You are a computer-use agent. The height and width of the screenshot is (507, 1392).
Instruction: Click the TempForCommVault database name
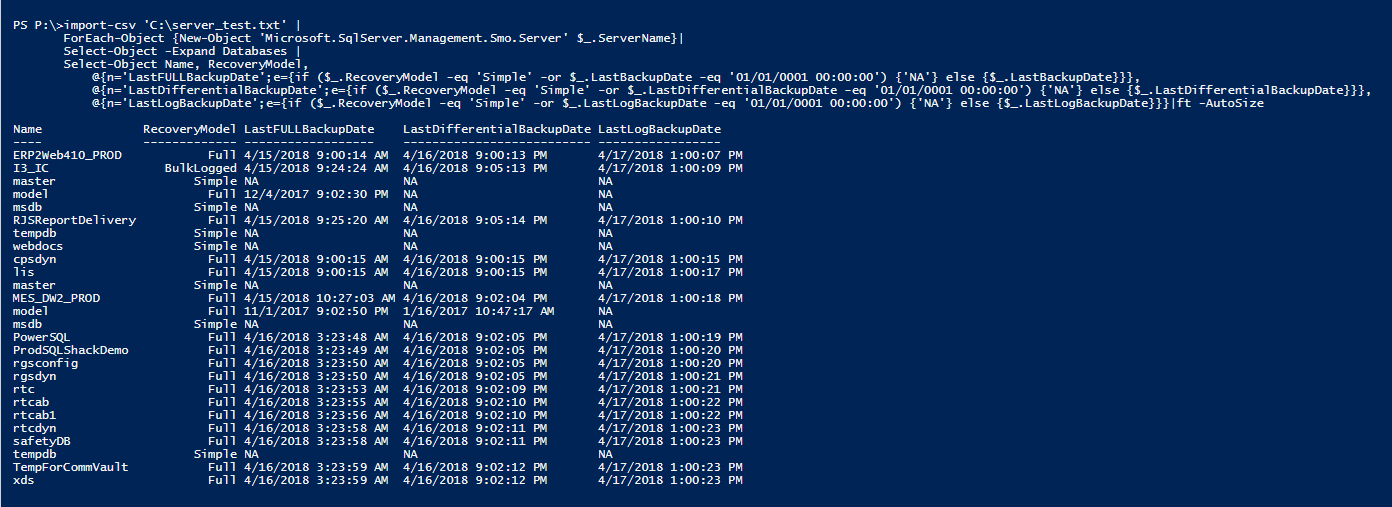(x=70, y=467)
